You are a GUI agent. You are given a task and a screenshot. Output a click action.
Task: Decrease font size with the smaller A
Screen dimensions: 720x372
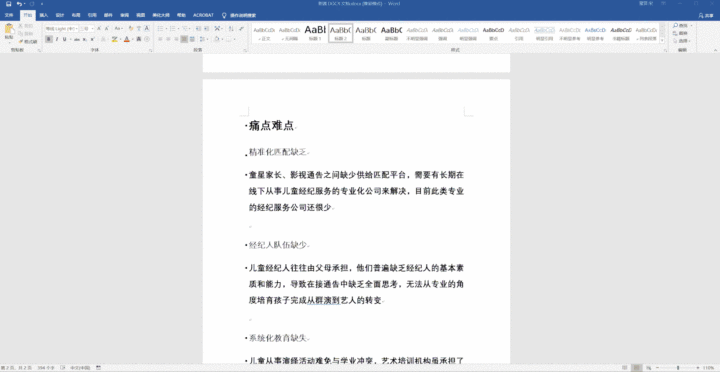(x=107, y=28)
